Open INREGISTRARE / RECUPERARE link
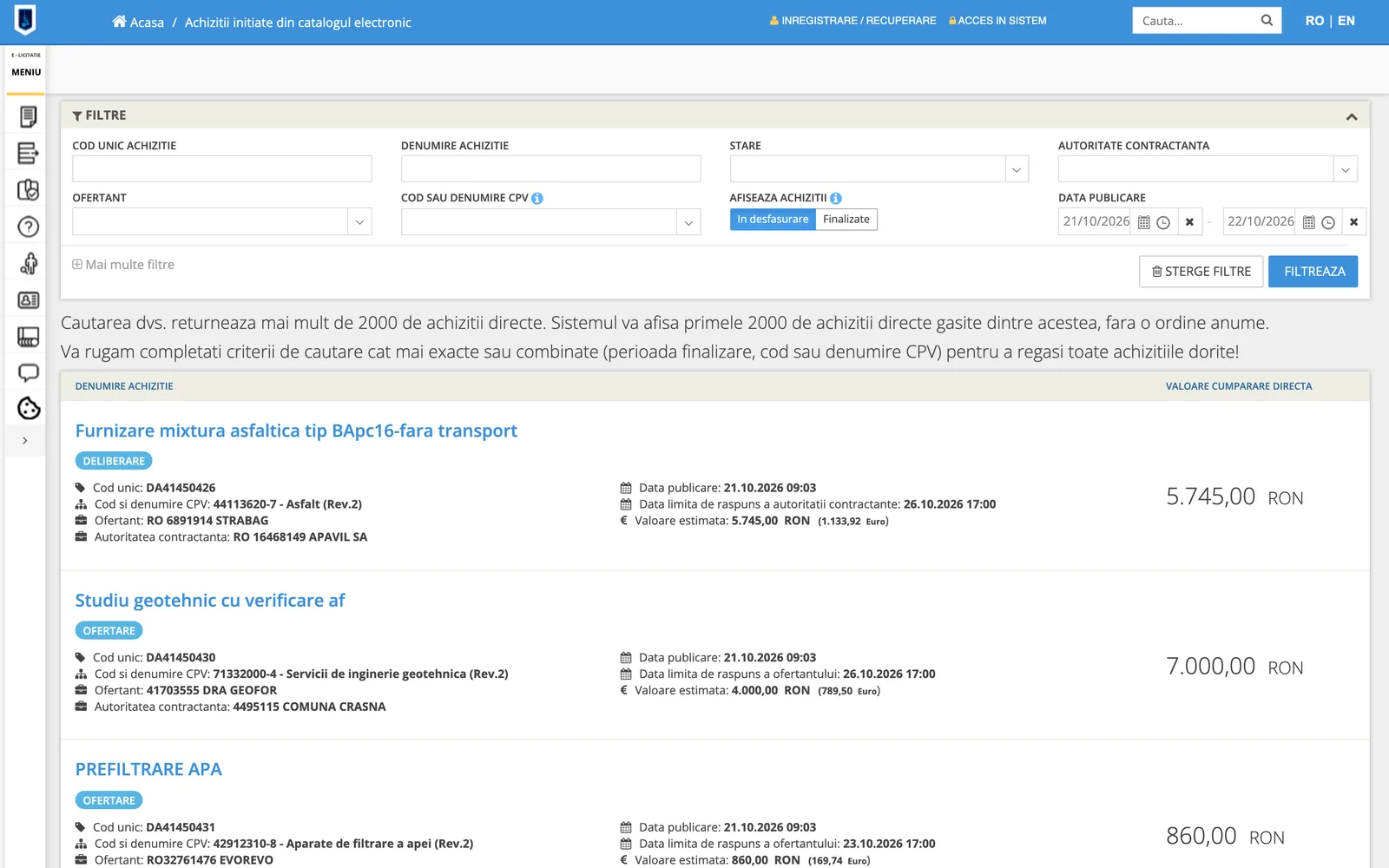Screen dimensions: 1389x868 click(852, 21)
